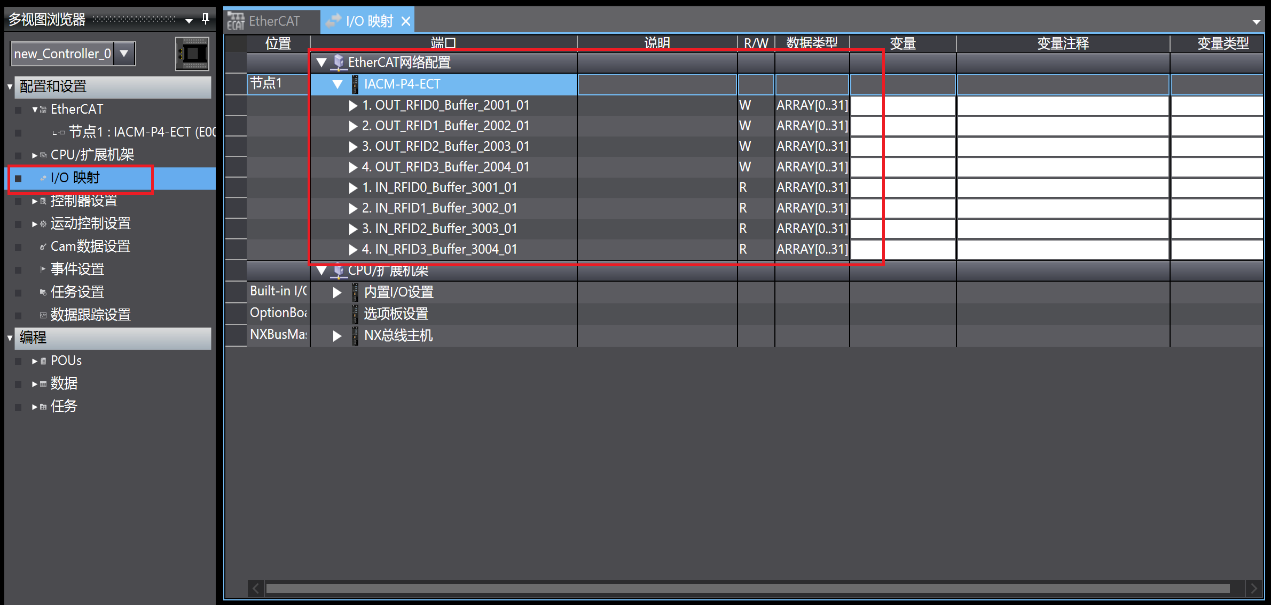Viewport: 1271px width, 605px height.
Task: Collapse the IACM-P4-ECT node
Action: coord(337,84)
